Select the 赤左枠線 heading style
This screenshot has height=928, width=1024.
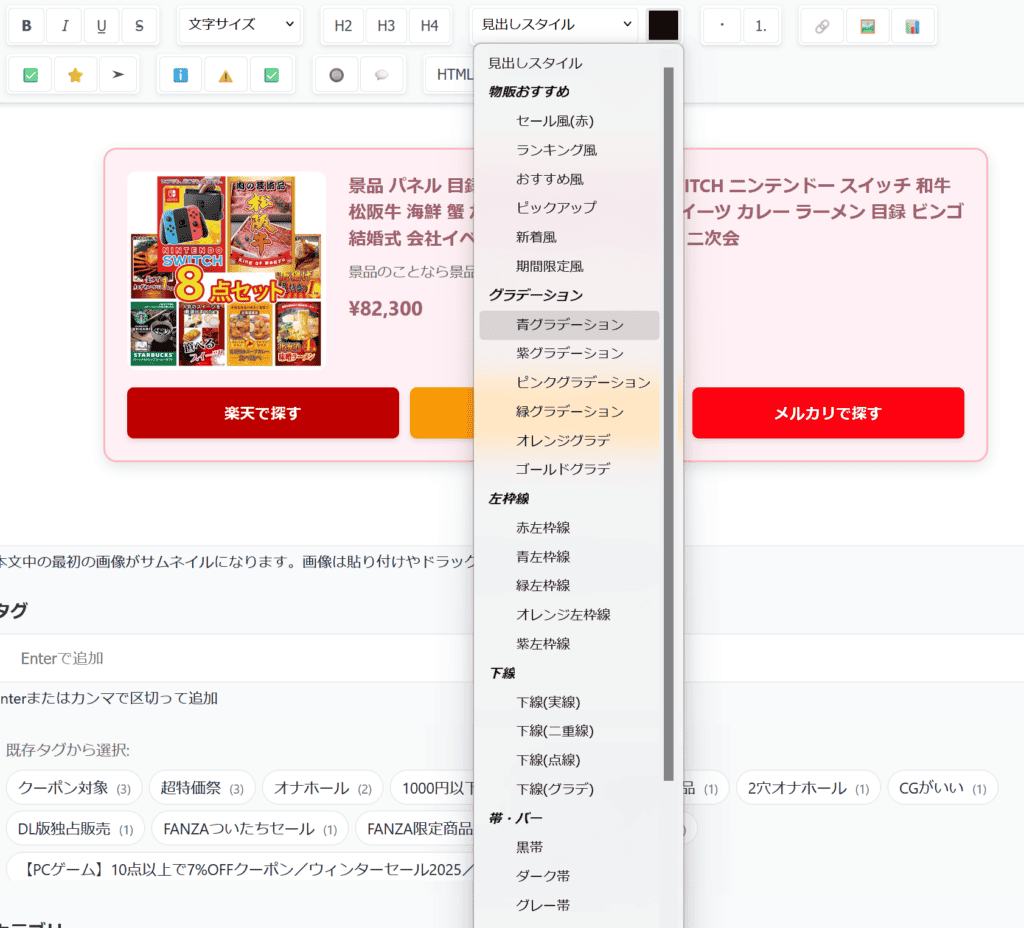point(543,527)
